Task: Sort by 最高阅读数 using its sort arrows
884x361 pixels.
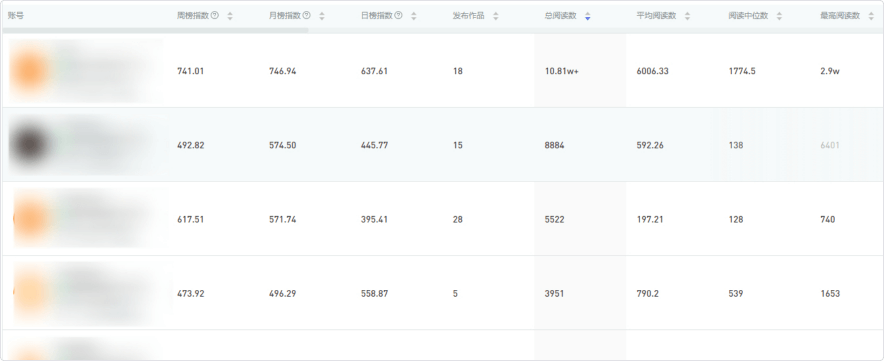Action: point(871,16)
